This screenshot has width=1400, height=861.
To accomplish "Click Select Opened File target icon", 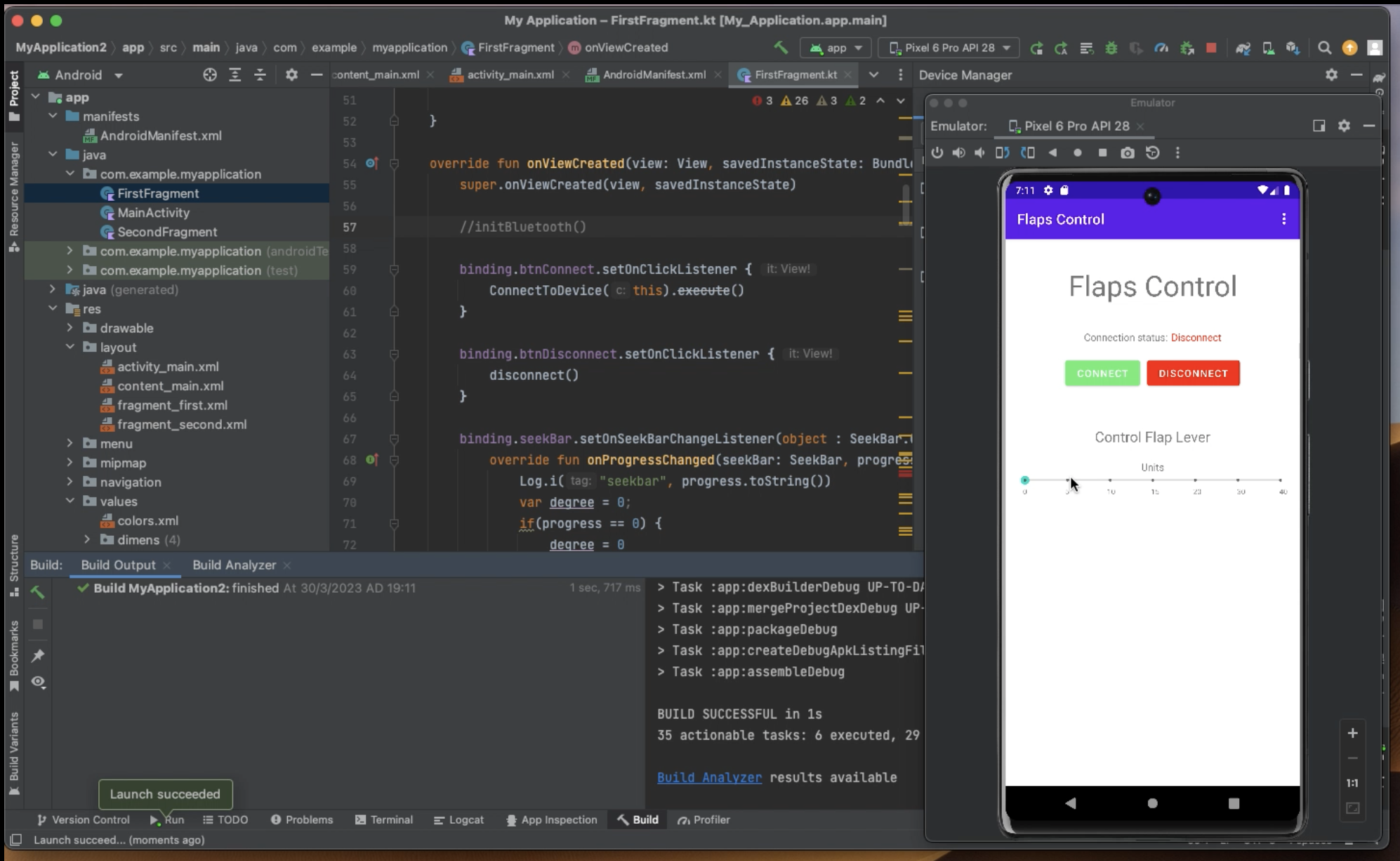I will coord(209,75).
